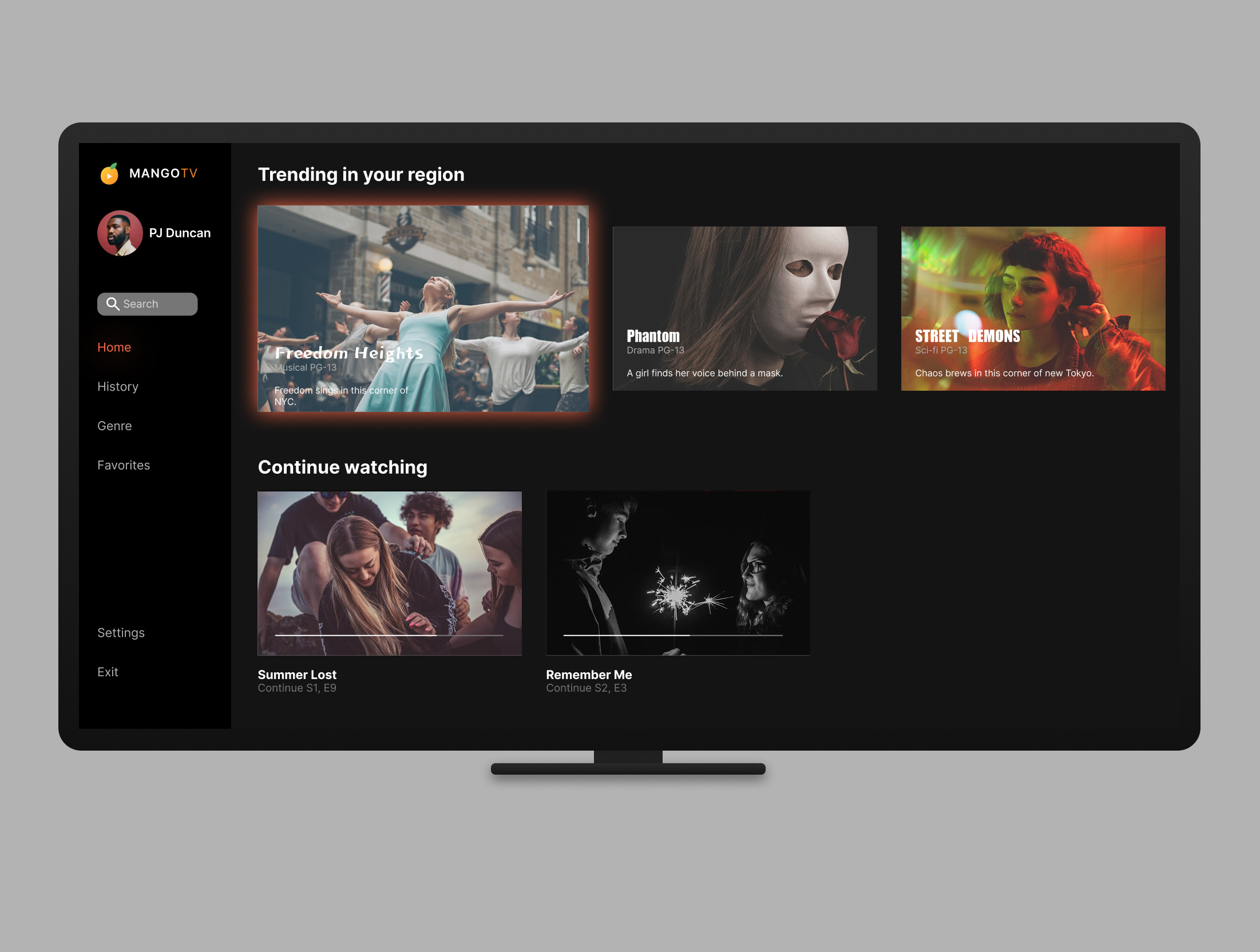Click the Summer Lost progress bar
1260x952 pixels.
[390, 635]
